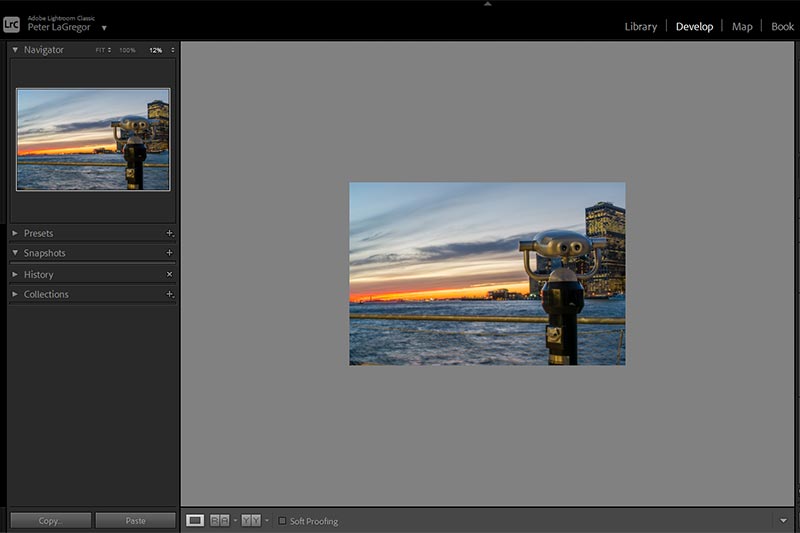Screen dimensions: 800x533
Task: Open the toolbar options arrow at right
Action: [783, 521]
